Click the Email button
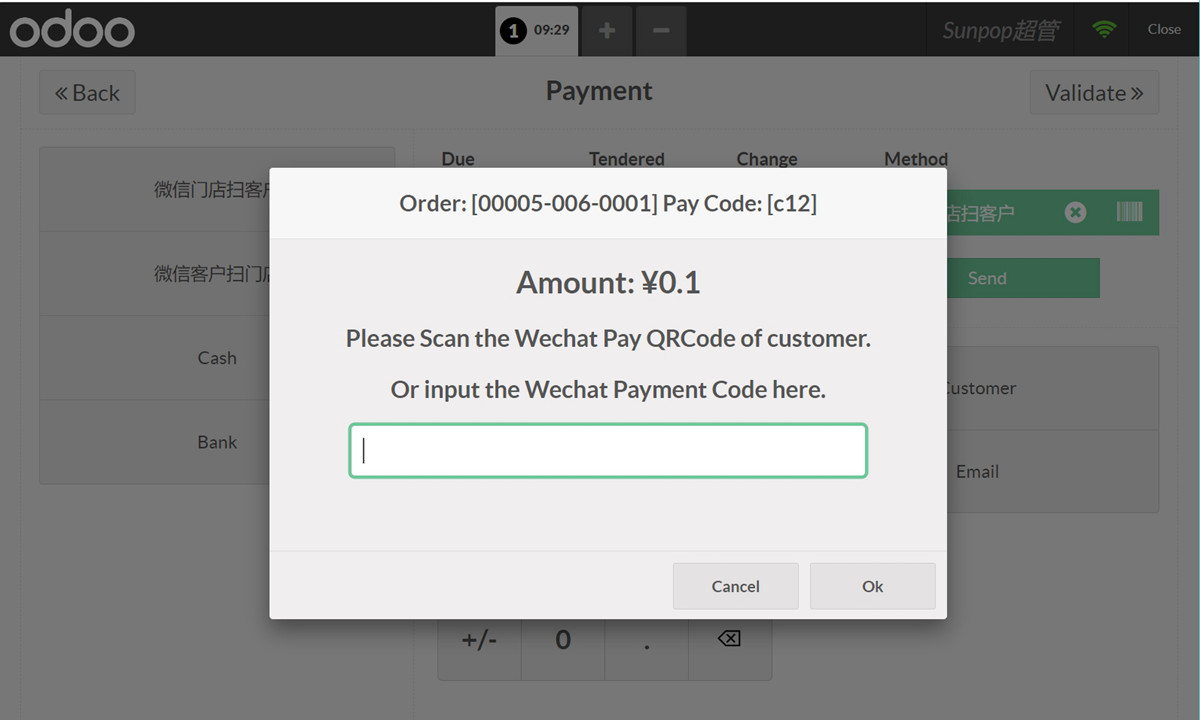This screenshot has height=720, width=1200. click(x=1052, y=471)
